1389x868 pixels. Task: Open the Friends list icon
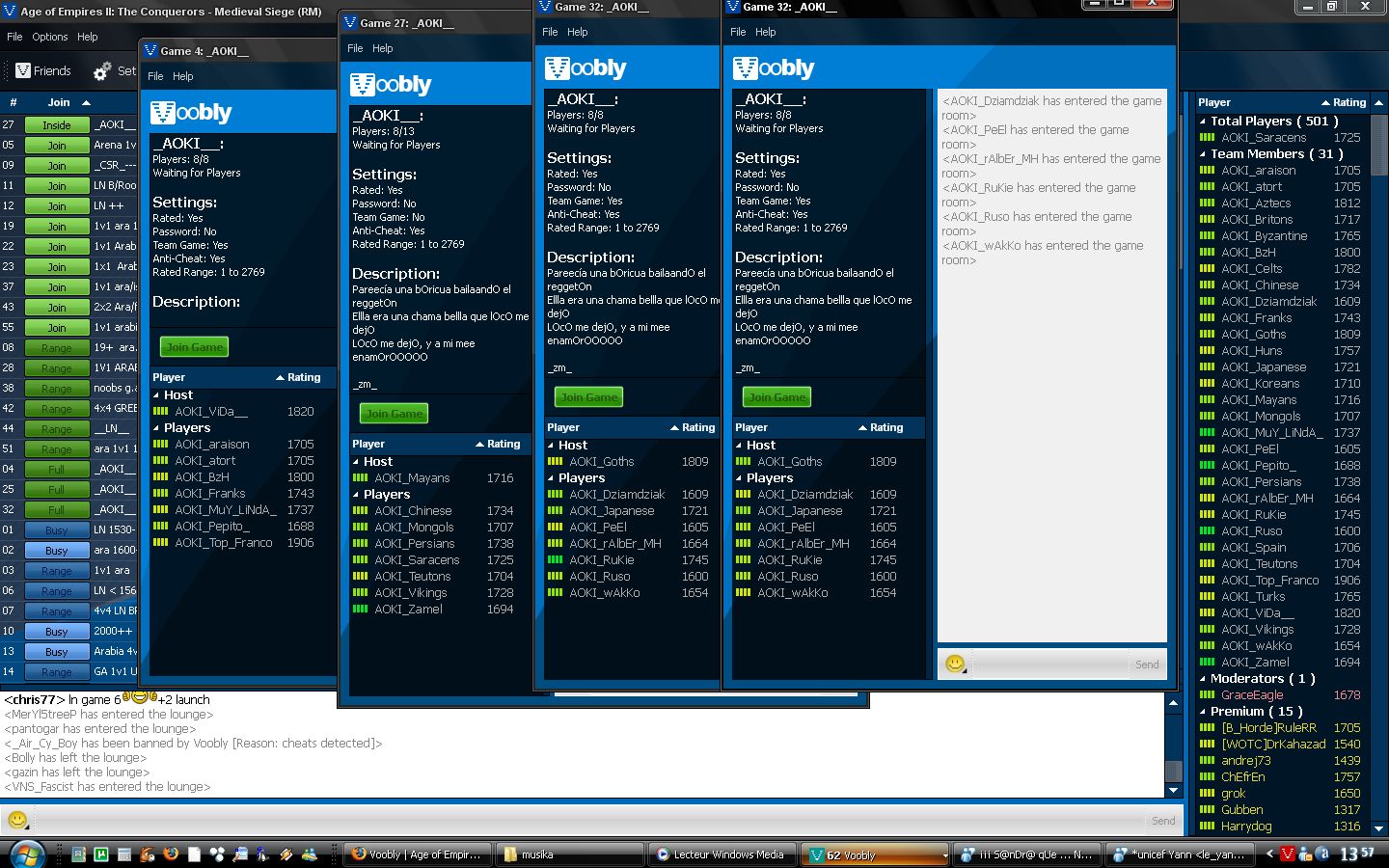[23, 70]
